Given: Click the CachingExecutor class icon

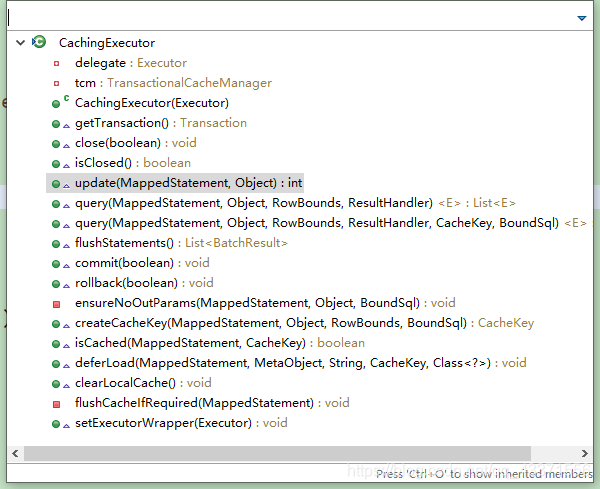Looking at the screenshot, I should (39, 42).
